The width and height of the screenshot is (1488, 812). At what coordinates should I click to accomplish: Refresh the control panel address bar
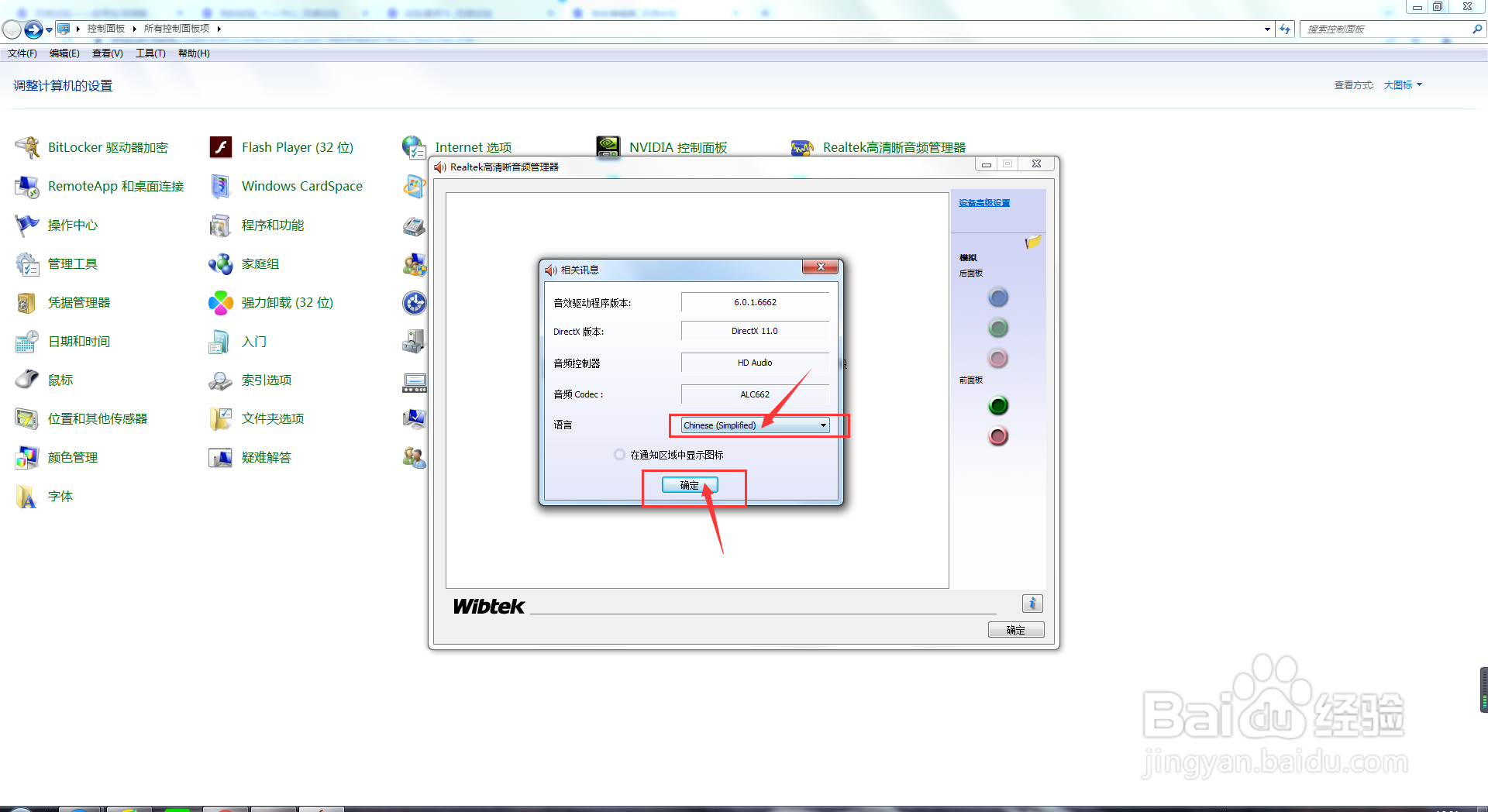(x=1285, y=29)
